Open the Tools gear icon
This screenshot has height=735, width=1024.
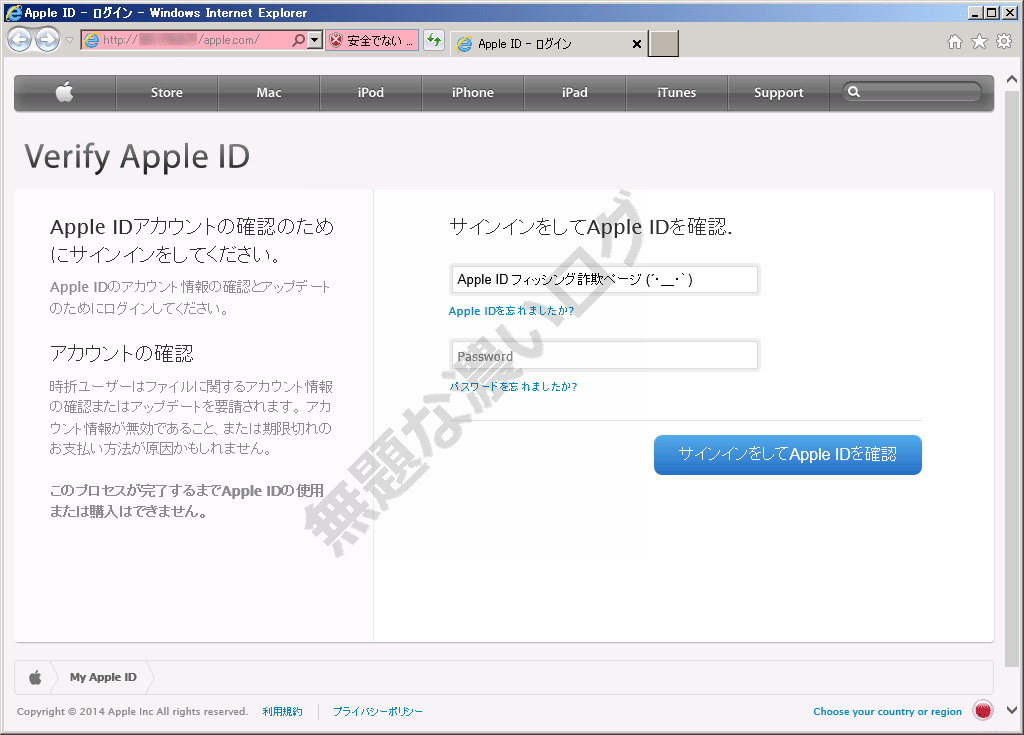(1004, 42)
